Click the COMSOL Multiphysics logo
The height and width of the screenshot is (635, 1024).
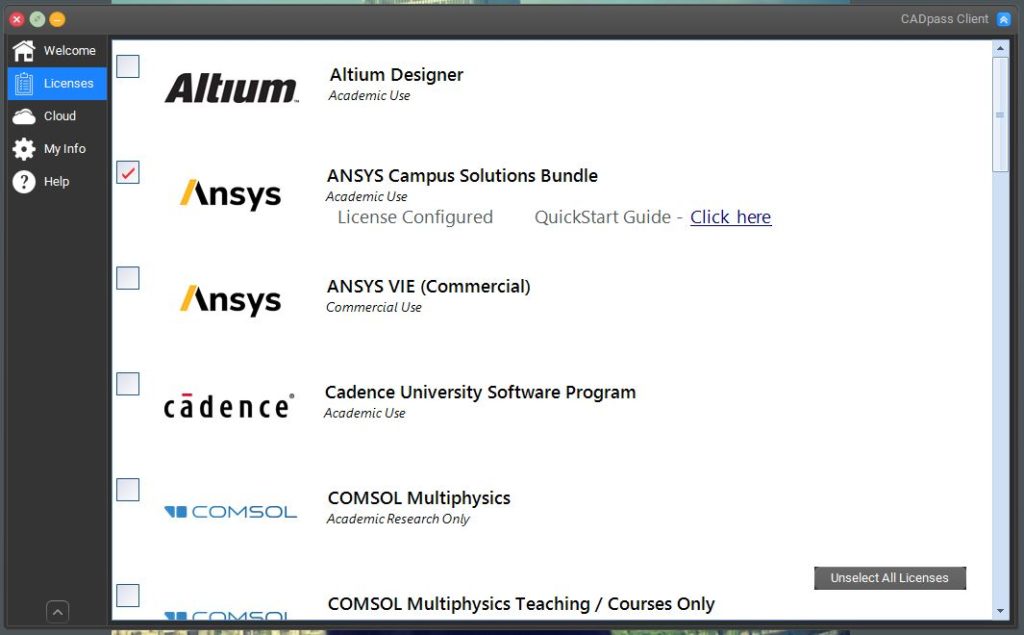coord(231,512)
